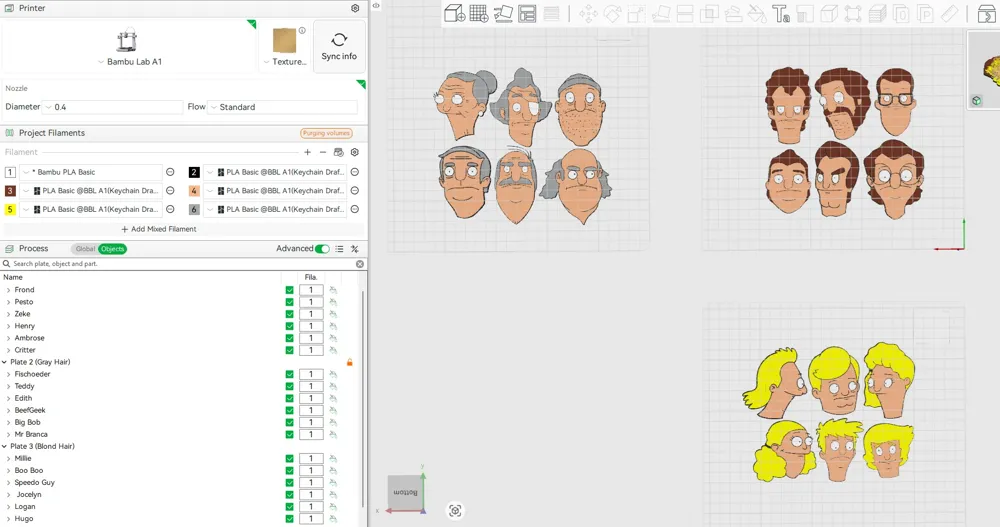
Task: Toggle the Advanced mode switch
Action: point(322,249)
